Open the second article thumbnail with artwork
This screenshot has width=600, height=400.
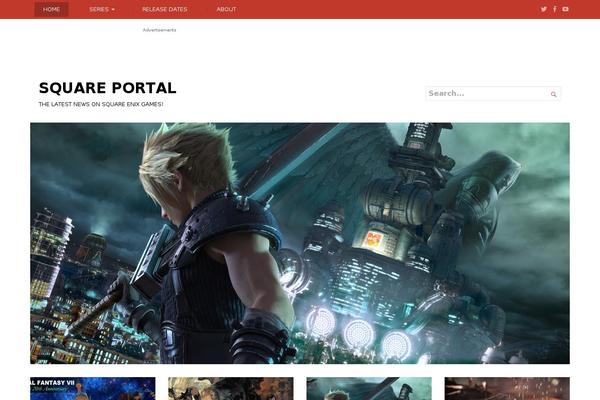click(x=231, y=389)
